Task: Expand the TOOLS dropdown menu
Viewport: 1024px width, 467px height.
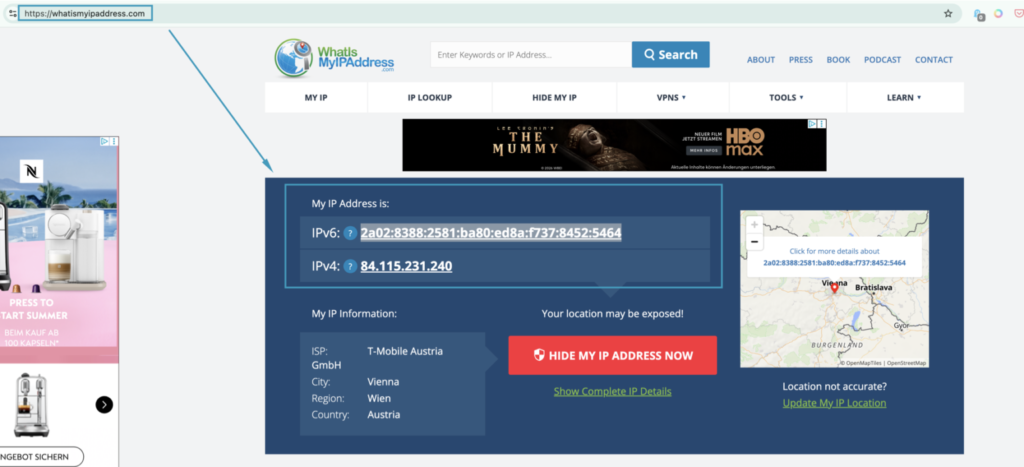Action: point(787,97)
